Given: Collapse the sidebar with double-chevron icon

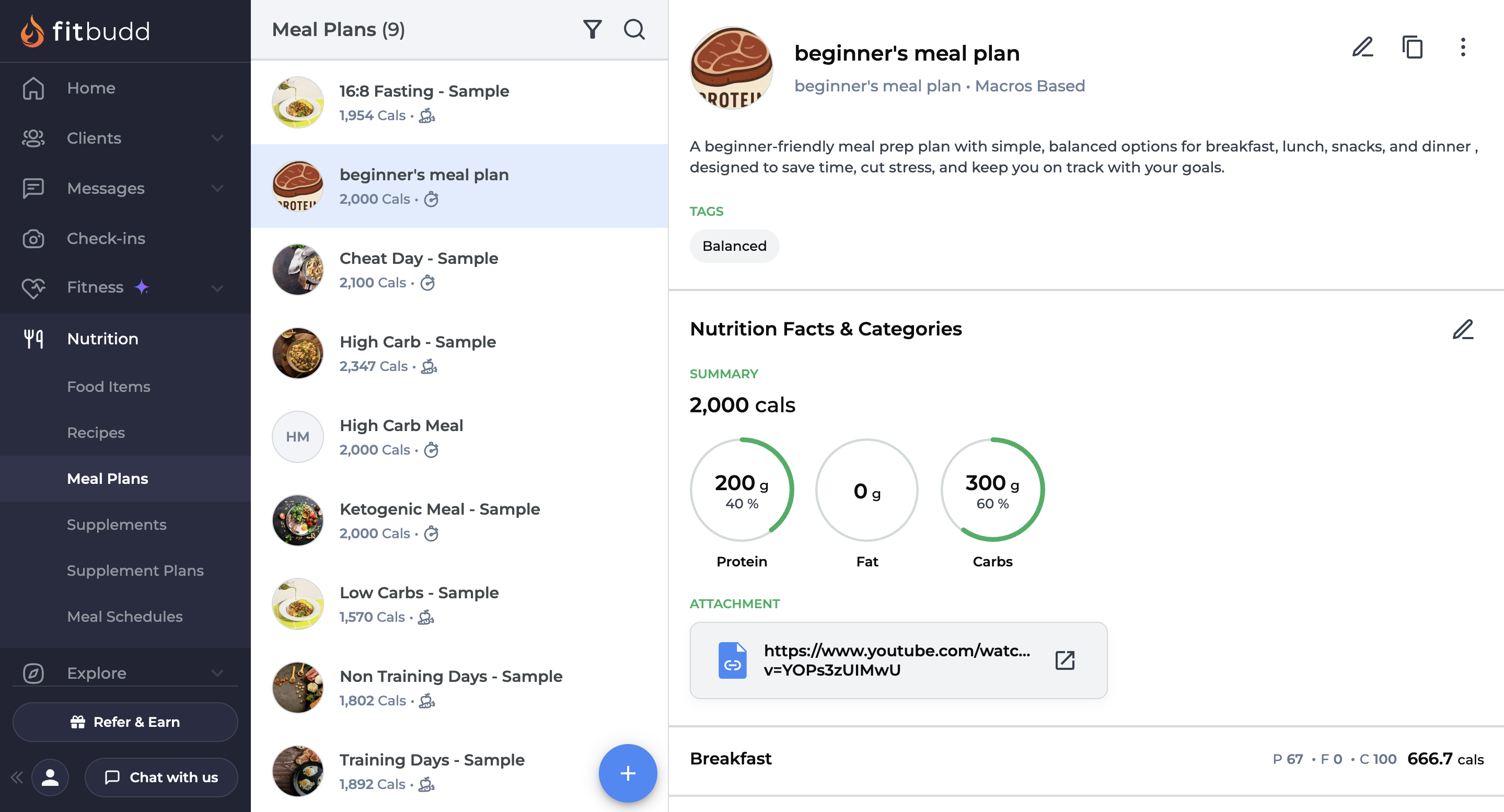Looking at the screenshot, I should (17, 778).
